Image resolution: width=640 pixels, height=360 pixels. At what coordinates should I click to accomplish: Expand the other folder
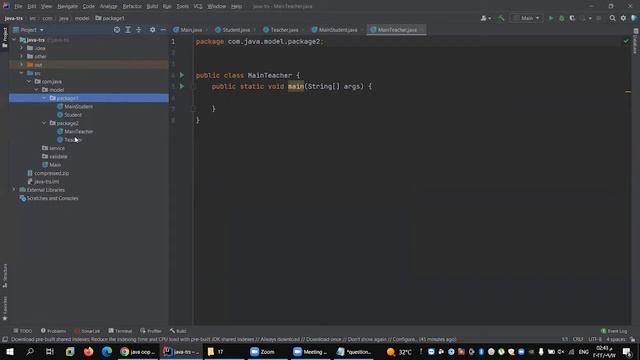(x=22, y=56)
